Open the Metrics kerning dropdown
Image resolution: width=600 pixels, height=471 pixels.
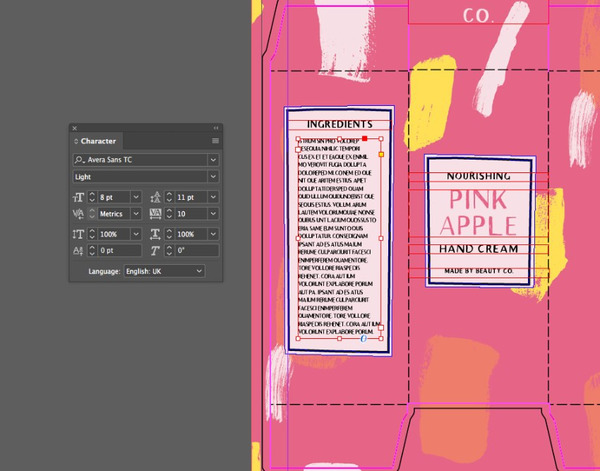136,214
